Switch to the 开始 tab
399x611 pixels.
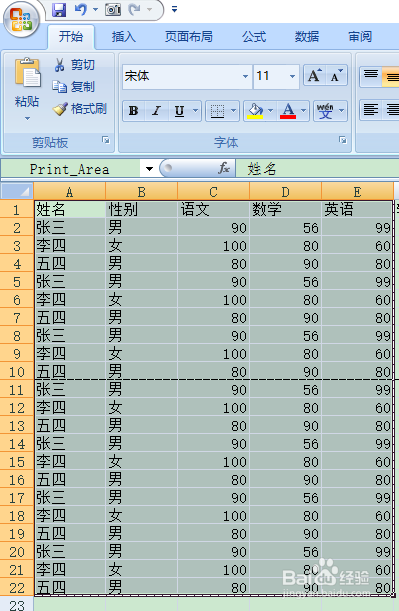pyautogui.click(x=71, y=37)
